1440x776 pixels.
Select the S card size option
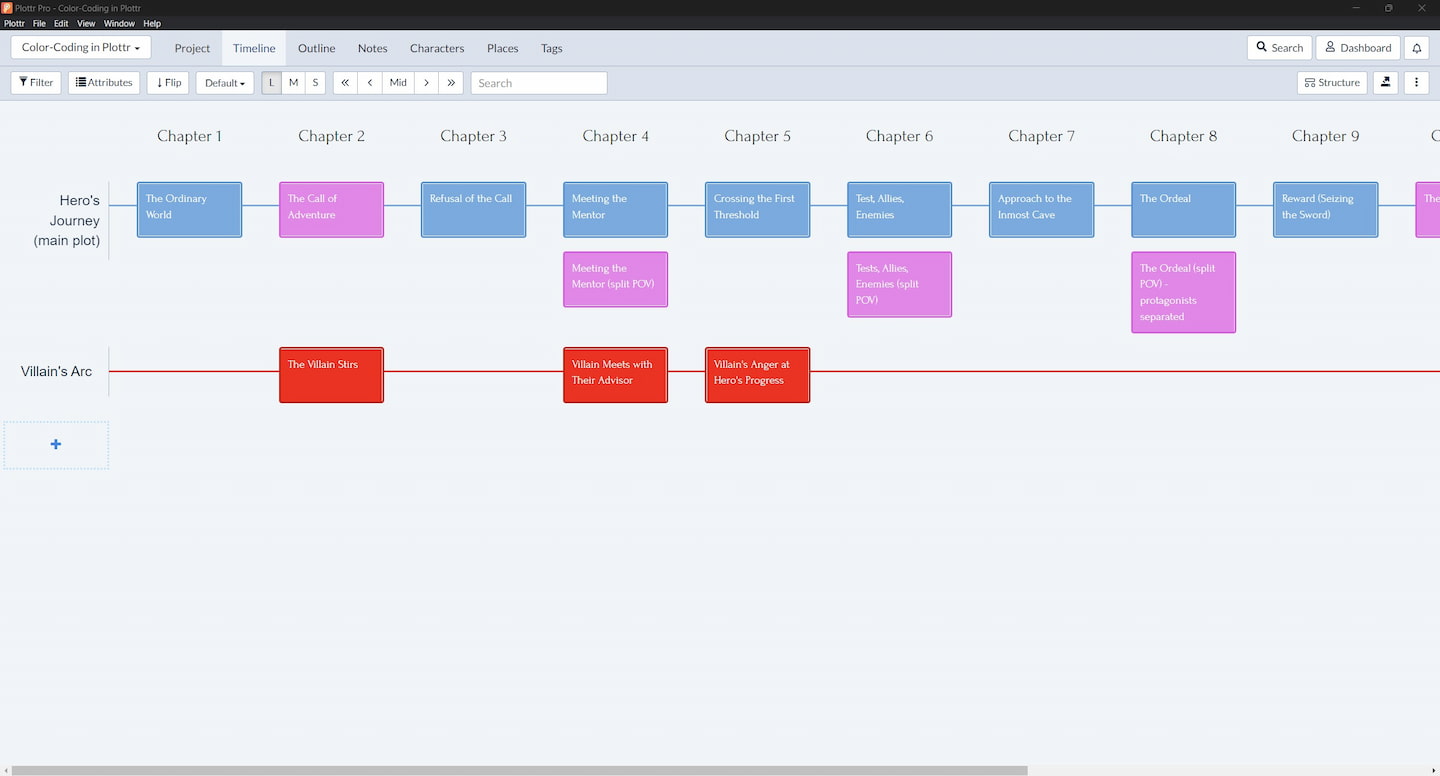pos(315,82)
